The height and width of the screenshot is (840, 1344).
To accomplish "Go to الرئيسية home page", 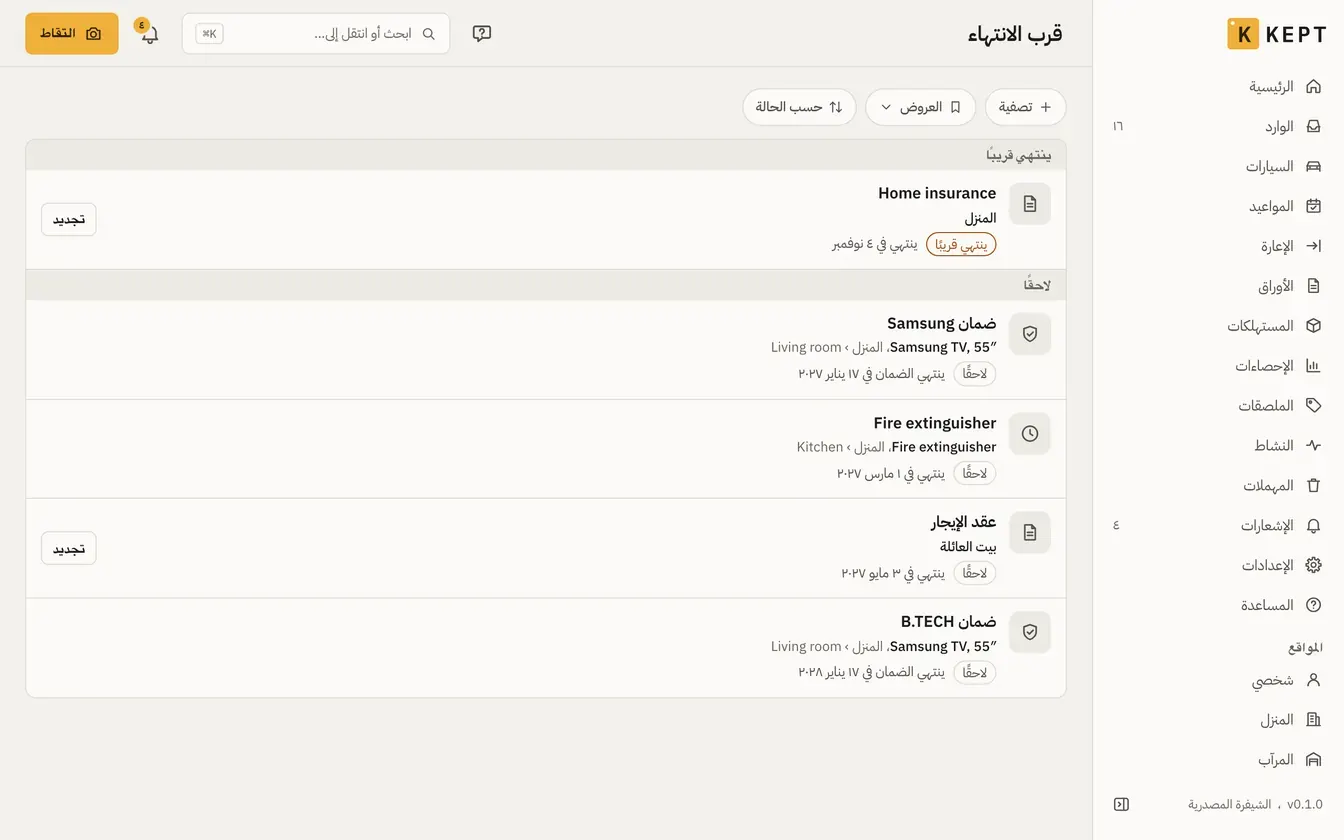I will point(1218,87).
